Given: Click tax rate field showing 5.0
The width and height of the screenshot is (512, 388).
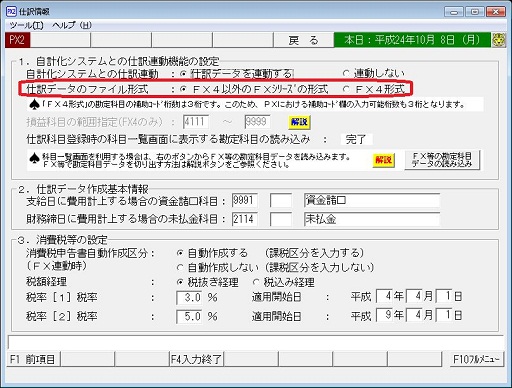Looking at the screenshot, I should pos(189,316).
